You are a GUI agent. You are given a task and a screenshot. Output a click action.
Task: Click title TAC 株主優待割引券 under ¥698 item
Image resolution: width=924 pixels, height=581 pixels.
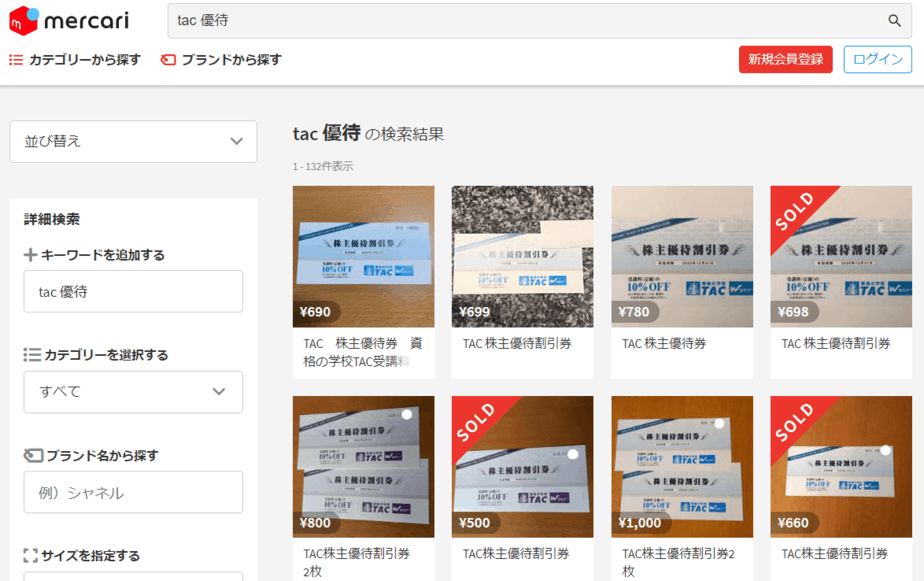836,344
